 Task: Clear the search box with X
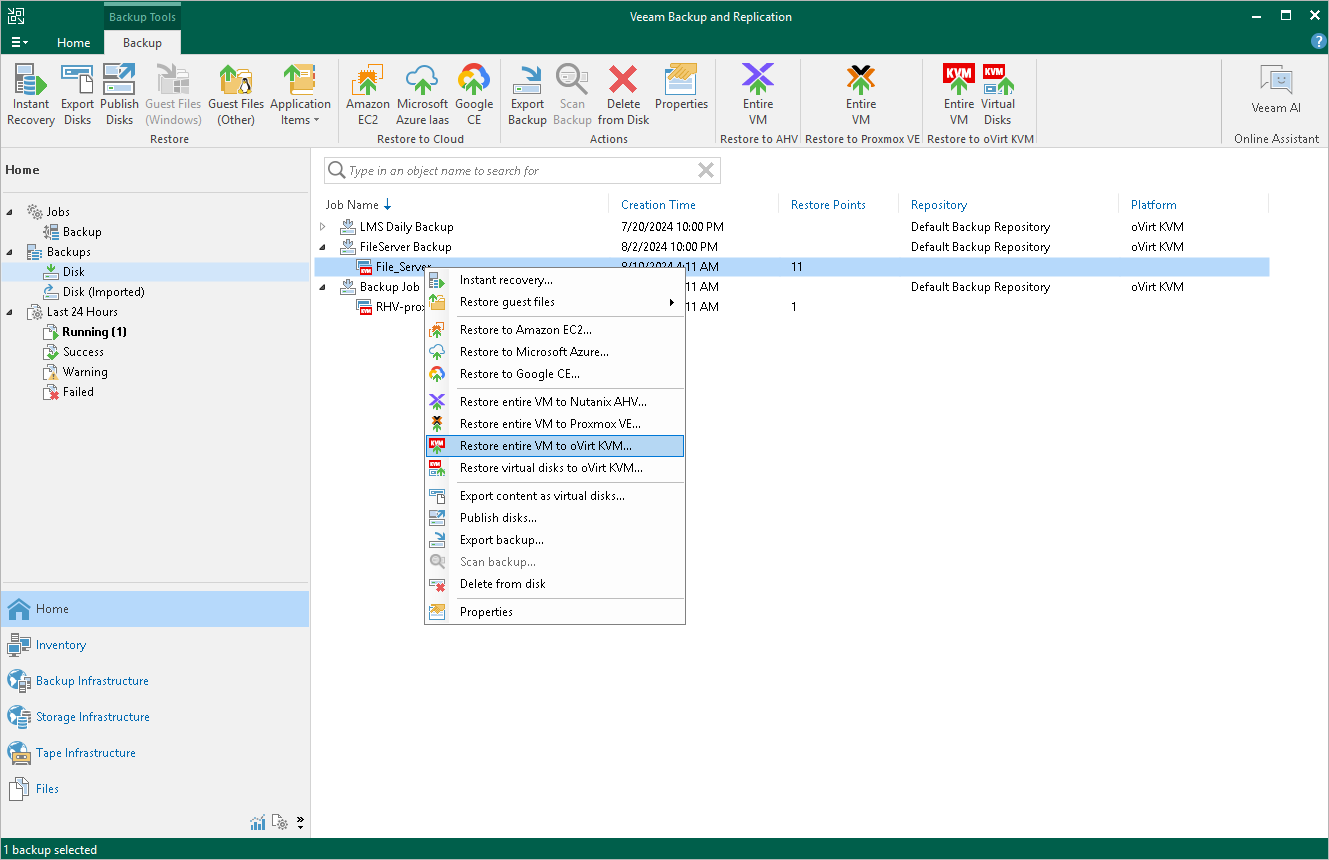pyautogui.click(x=706, y=170)
